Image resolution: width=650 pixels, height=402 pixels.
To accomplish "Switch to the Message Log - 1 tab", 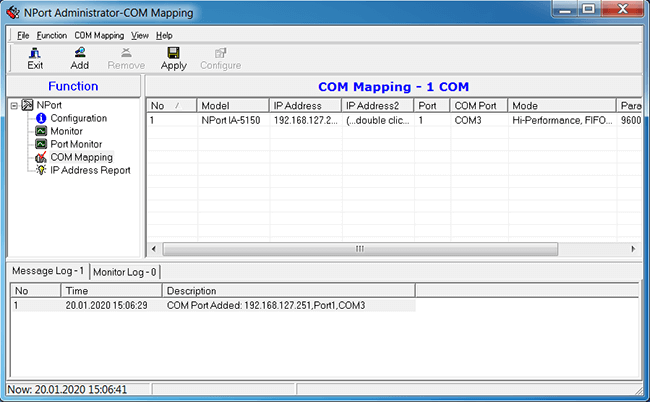I will click(x=48, y=271).
